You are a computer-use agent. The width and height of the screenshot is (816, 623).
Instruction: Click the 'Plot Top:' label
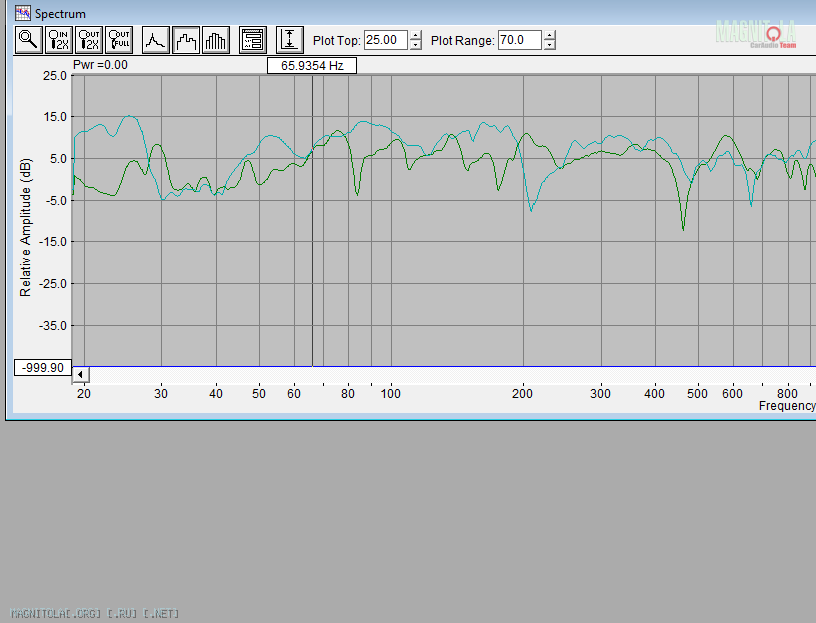pyautogui.click(x=337, y=41)
